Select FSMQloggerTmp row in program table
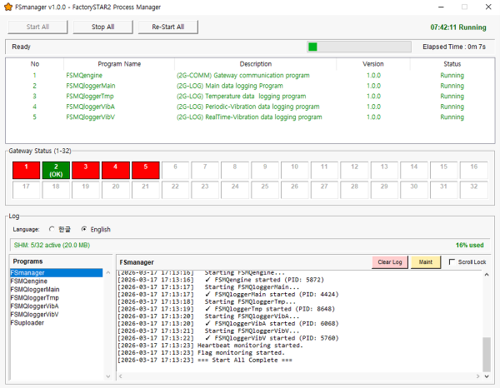The image size is (500, 388). [x=250, y=96]
